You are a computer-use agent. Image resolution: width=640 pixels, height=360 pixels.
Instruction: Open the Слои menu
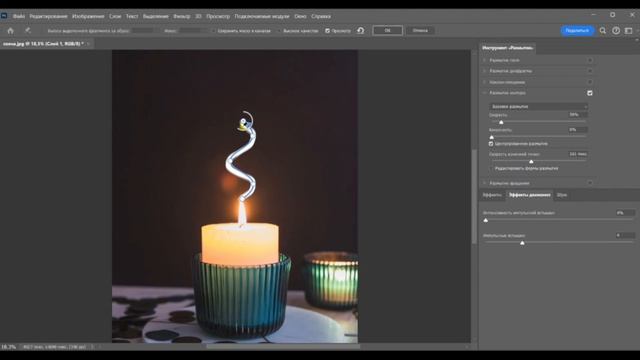pyautogui.click(x=115, y=16)
